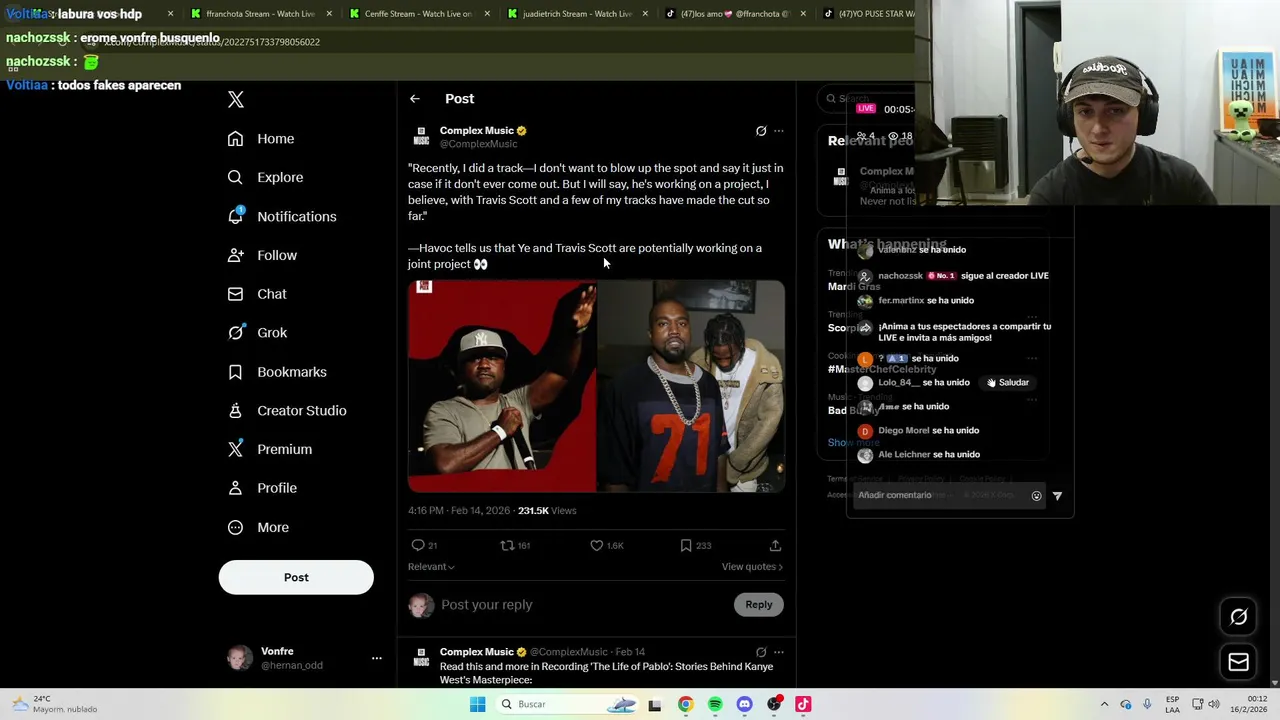Click the Grok icon on the second post
The image size is (1280, 720).
coord(761,652)
